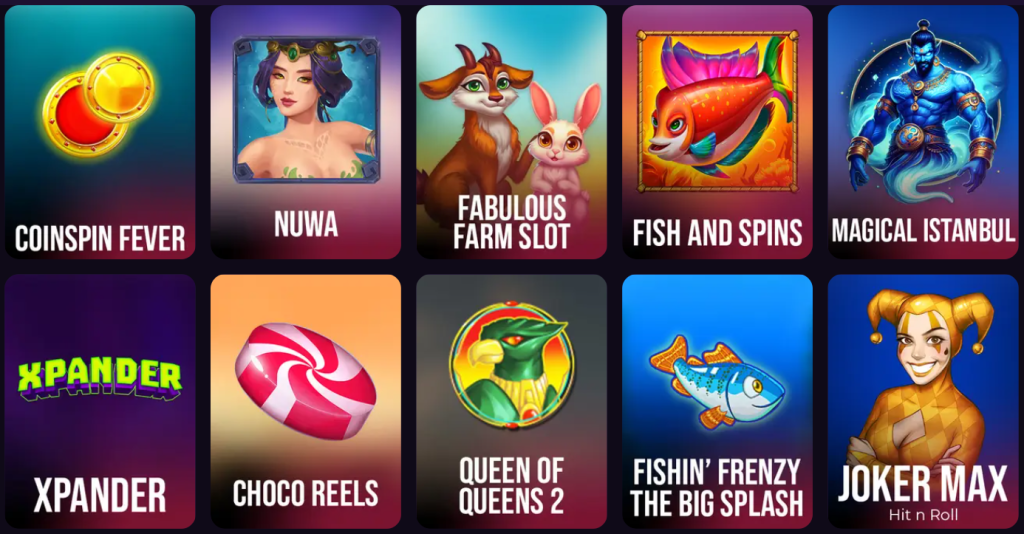Image resolution: width=1024 pixels, height=534 pixels.
Task: Click the pink swirl candy icon
Action: click(305, 379)
